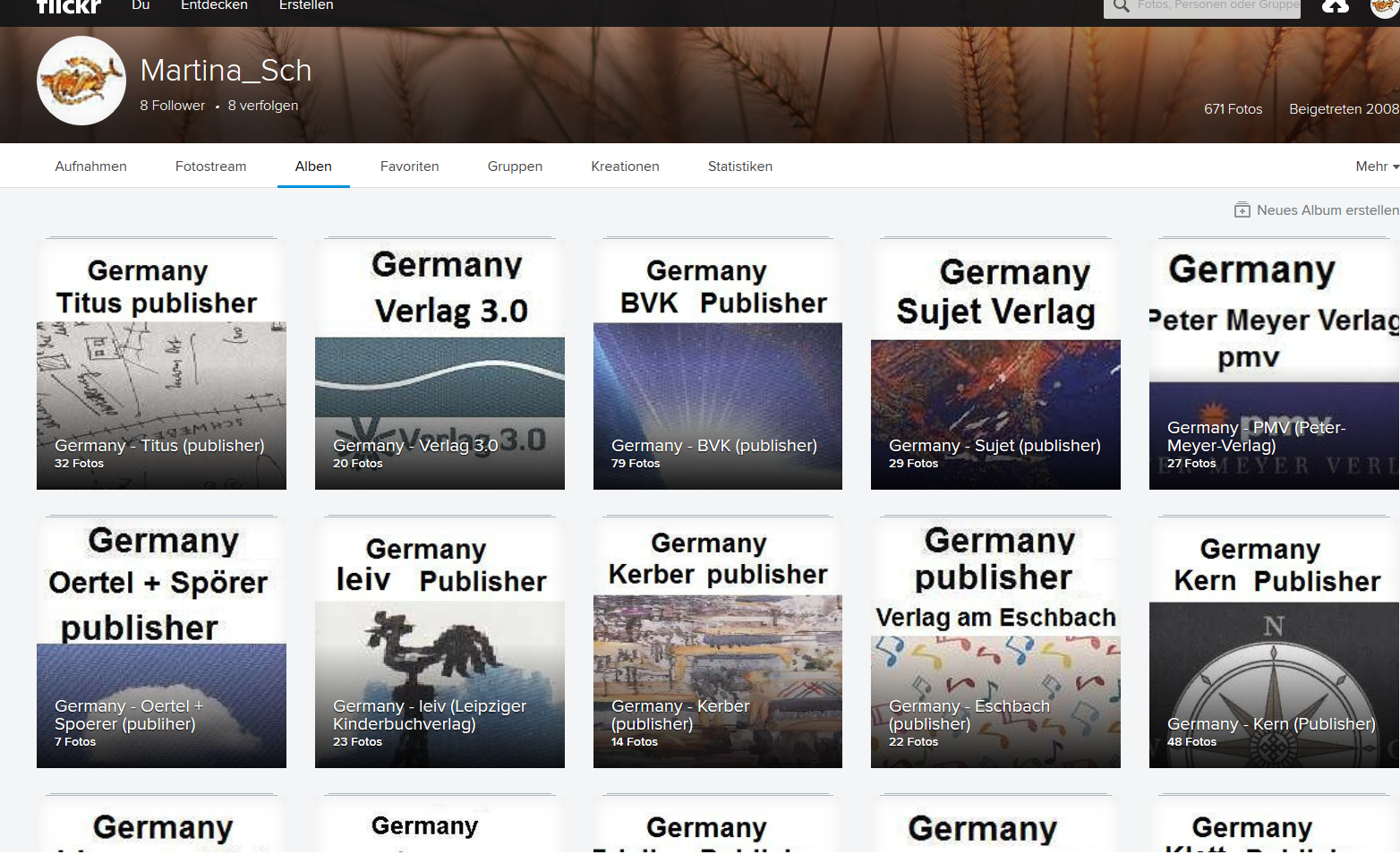
Task: Open Germany - Oertel + Spoerer album
Action: 161,641
